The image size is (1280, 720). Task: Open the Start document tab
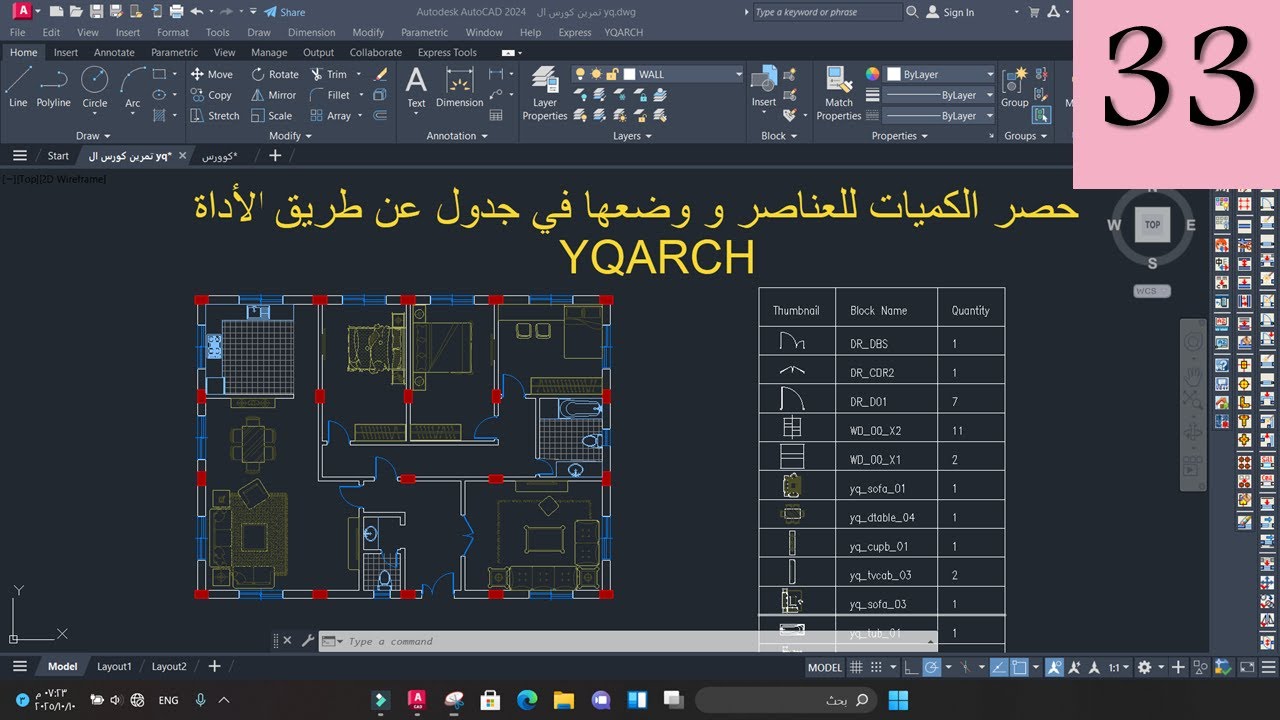pyautogui.click(x=58, y=156)
